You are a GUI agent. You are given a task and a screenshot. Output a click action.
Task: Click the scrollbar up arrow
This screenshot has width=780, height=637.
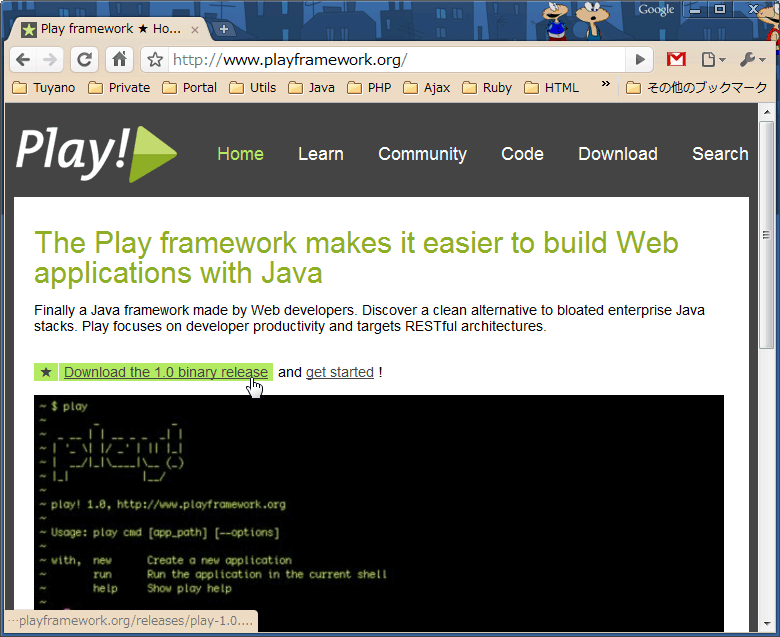767,112
